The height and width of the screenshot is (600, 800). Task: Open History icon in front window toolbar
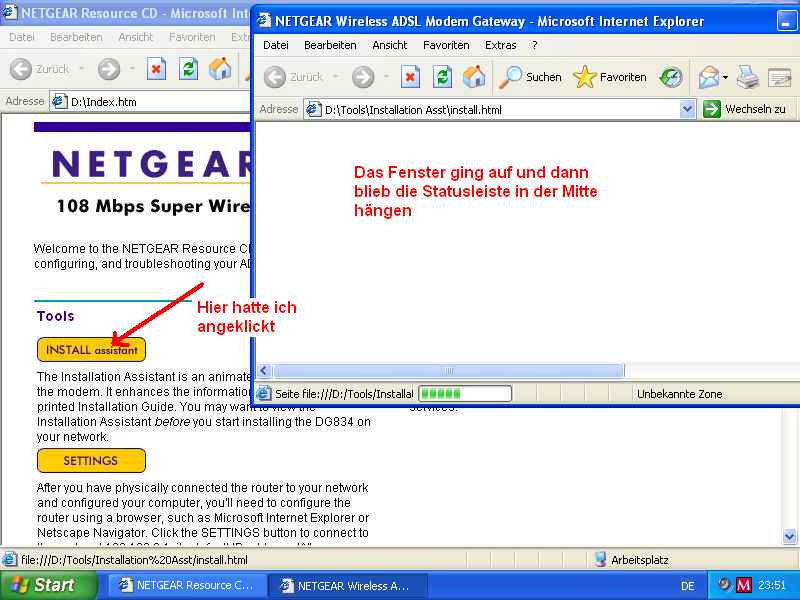(670, 78)
